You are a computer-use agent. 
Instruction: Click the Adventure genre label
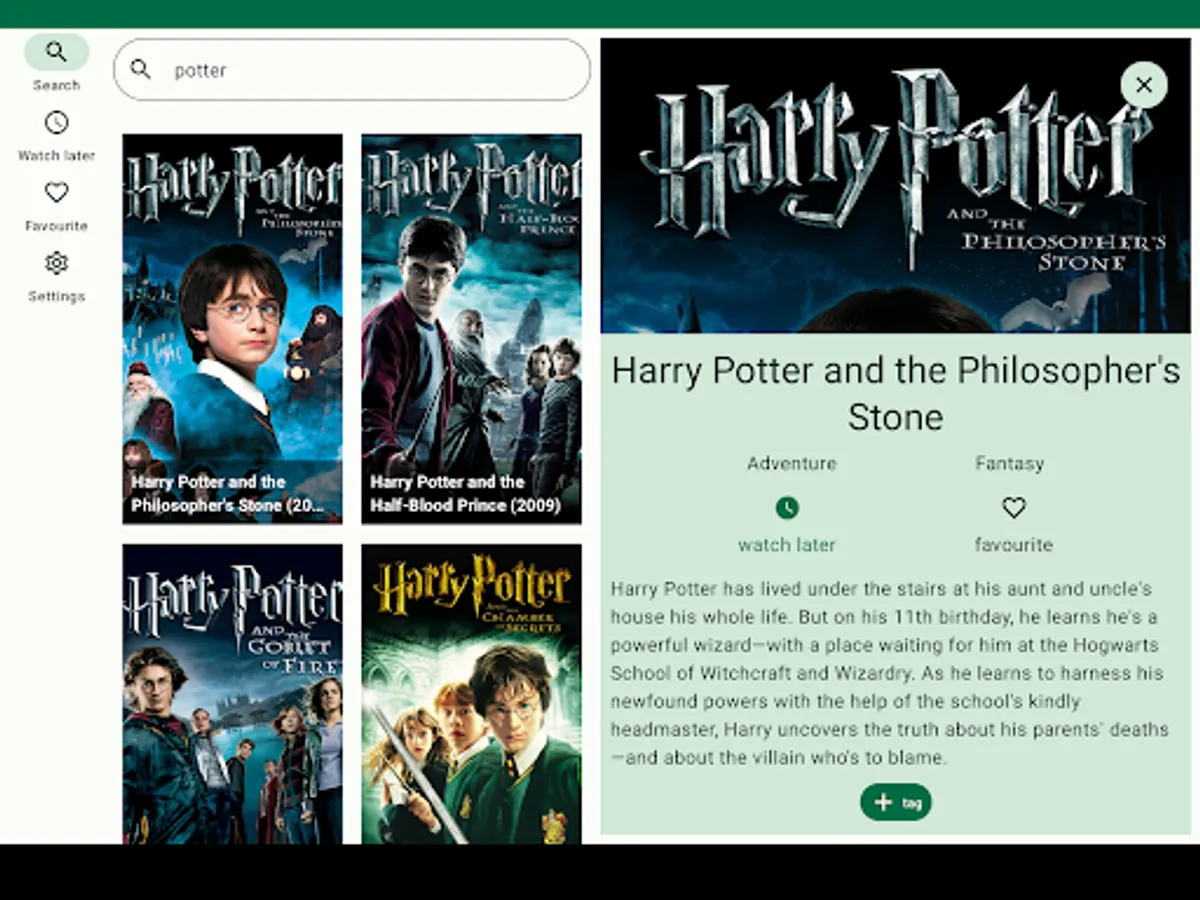(791, 463)
